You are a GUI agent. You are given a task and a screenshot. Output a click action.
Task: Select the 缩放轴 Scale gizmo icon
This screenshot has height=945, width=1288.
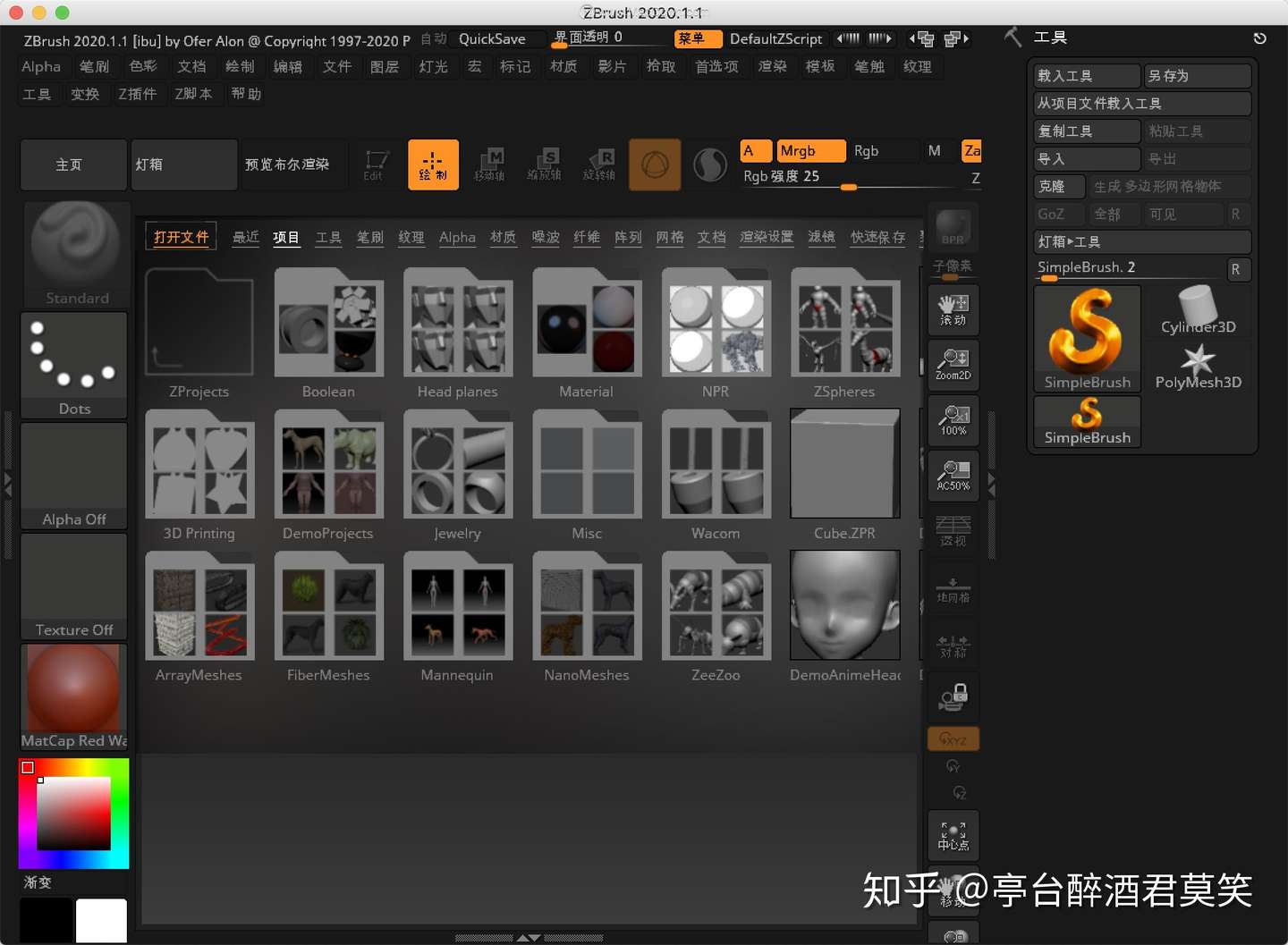[545, 165]
